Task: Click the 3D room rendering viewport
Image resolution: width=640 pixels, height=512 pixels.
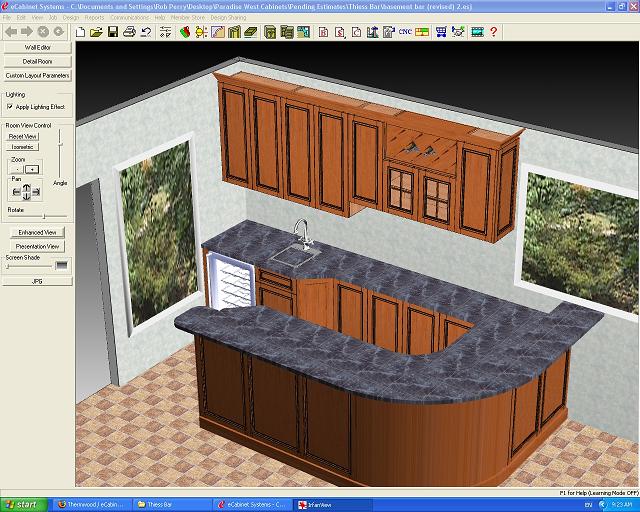Action: pyautogui.click(x=358, y=264)
